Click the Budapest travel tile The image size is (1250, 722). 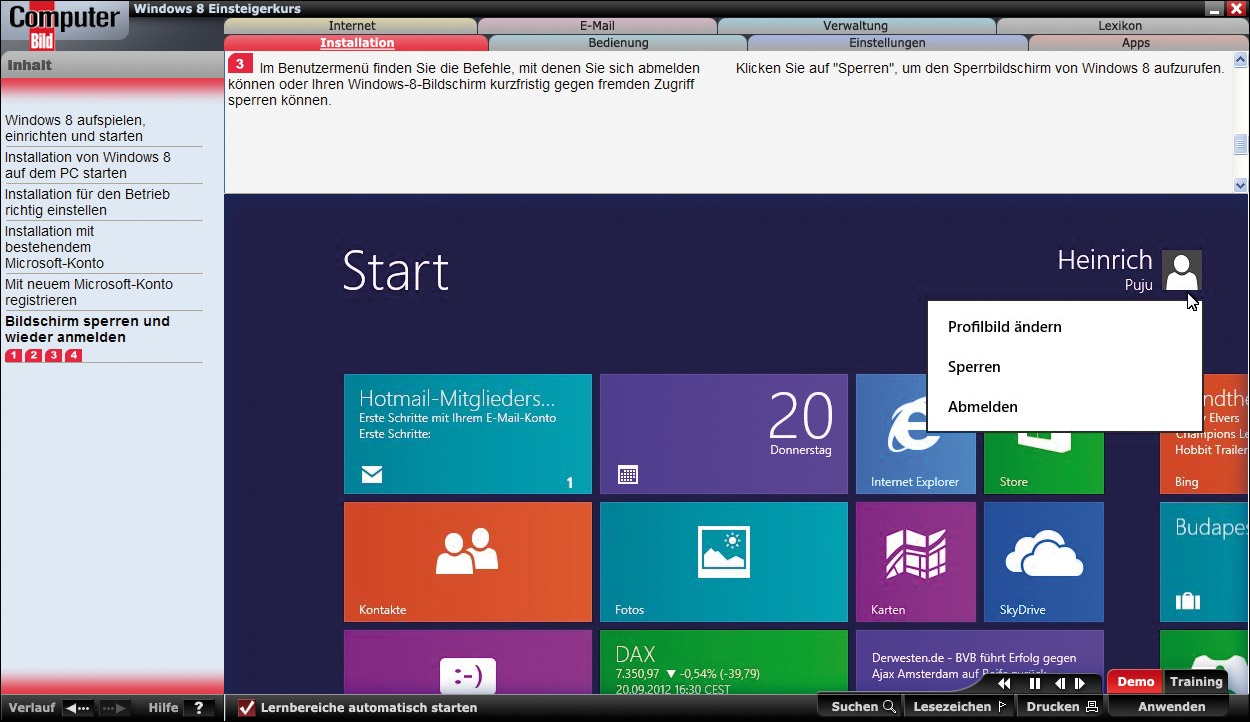click(1205, 562)
